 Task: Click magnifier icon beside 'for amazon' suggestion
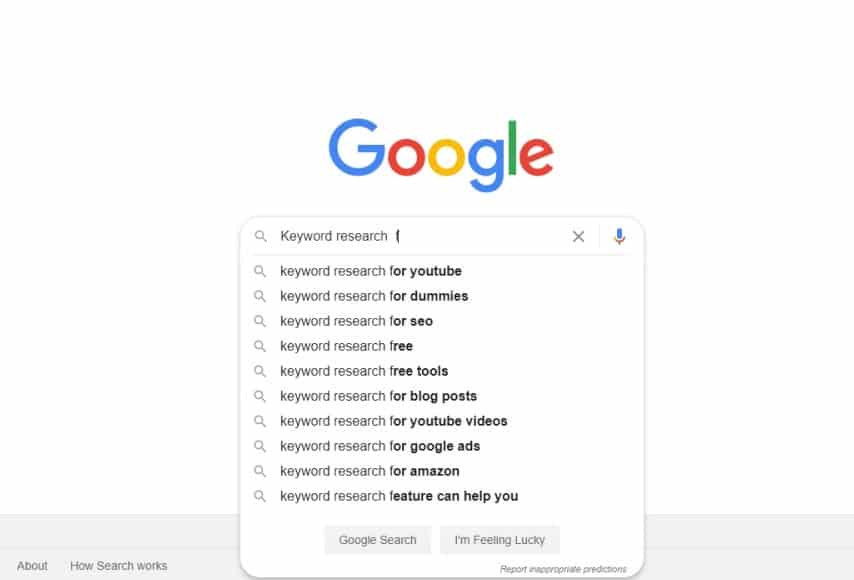pos(260,471)
